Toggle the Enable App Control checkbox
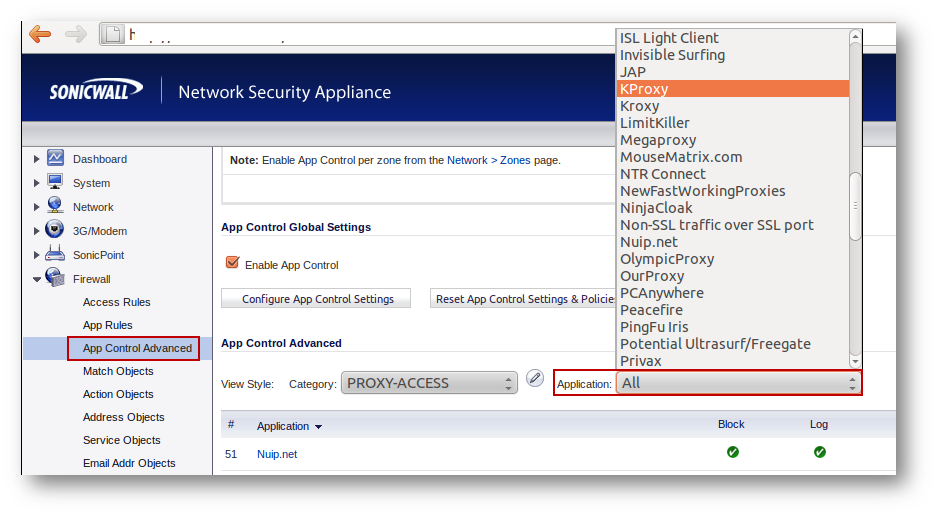 pos(233,263)
